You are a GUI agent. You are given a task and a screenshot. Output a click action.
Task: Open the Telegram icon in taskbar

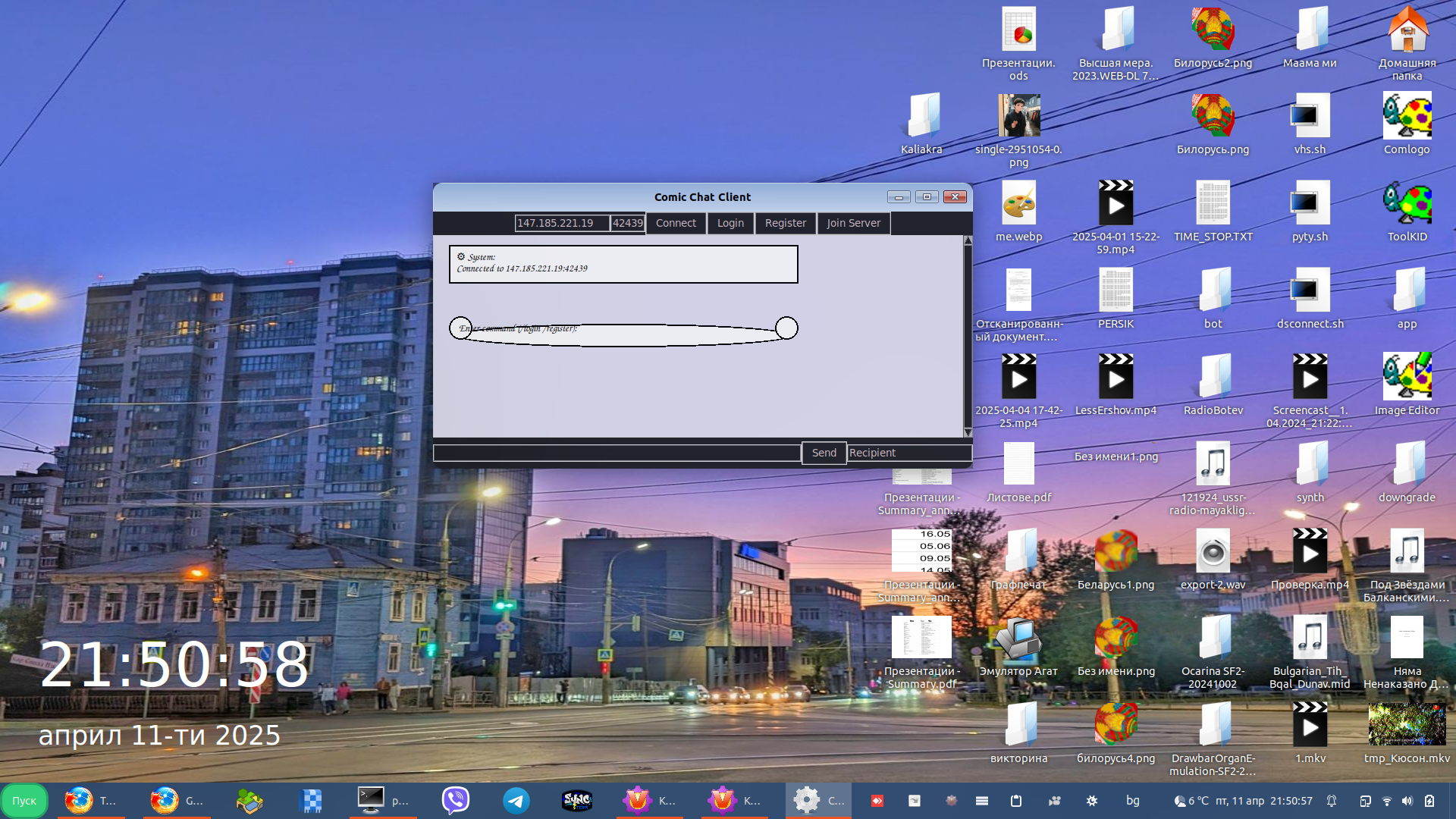click(x=516, y=801)
